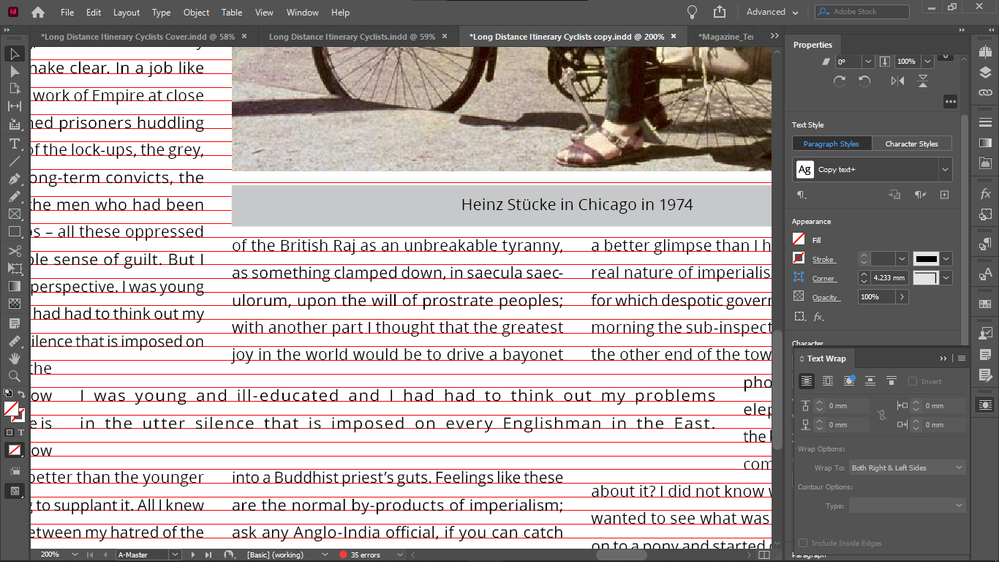Select the Rectangle Frame tool
The width and height of the screenshot is (999, 562).
tap(14, 214)
